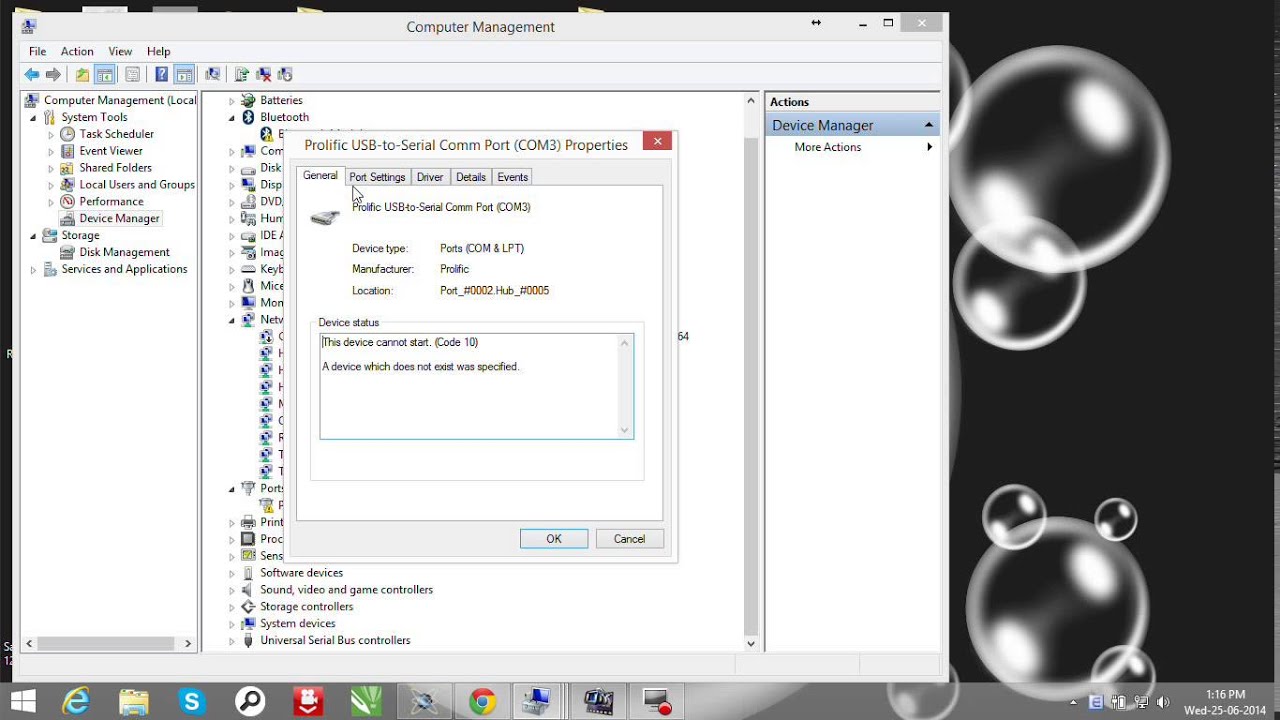The height and width of the screenshot is (720, 1280).
Task: Click the volume speaker icon in system tray
Action: 1163,702
